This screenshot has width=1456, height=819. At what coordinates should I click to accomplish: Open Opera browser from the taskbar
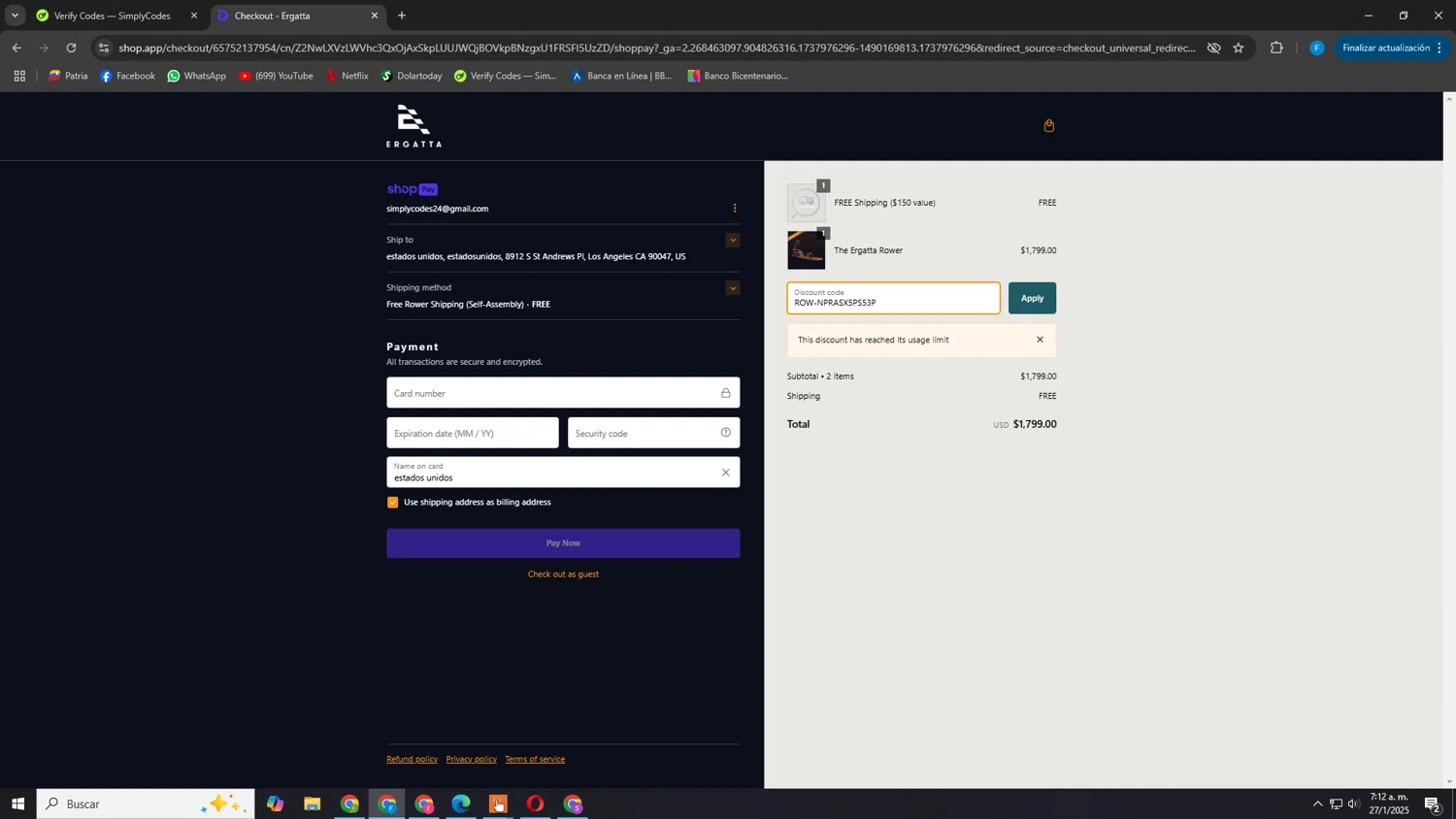click(535, 803)
